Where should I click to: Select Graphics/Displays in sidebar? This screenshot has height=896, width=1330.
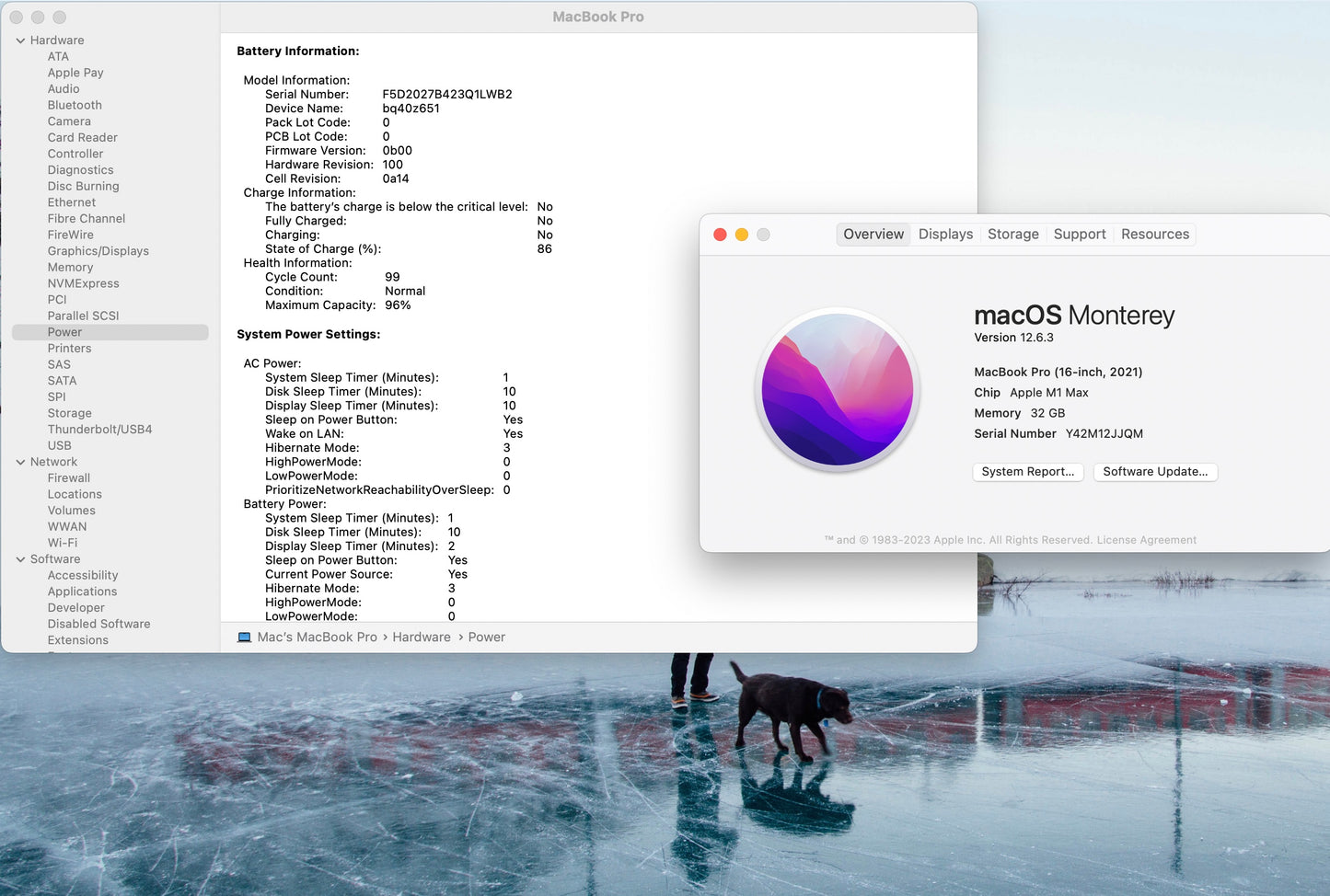98,251
